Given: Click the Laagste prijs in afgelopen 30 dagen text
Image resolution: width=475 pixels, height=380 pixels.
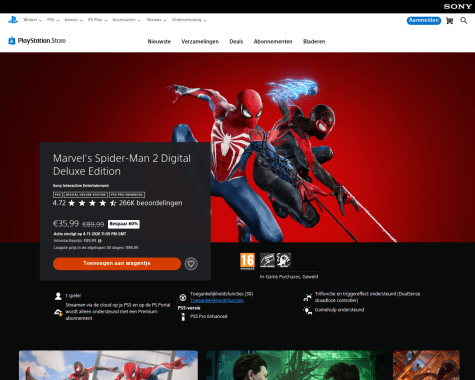Looking at the screenshot, I should tap(96, 248).
